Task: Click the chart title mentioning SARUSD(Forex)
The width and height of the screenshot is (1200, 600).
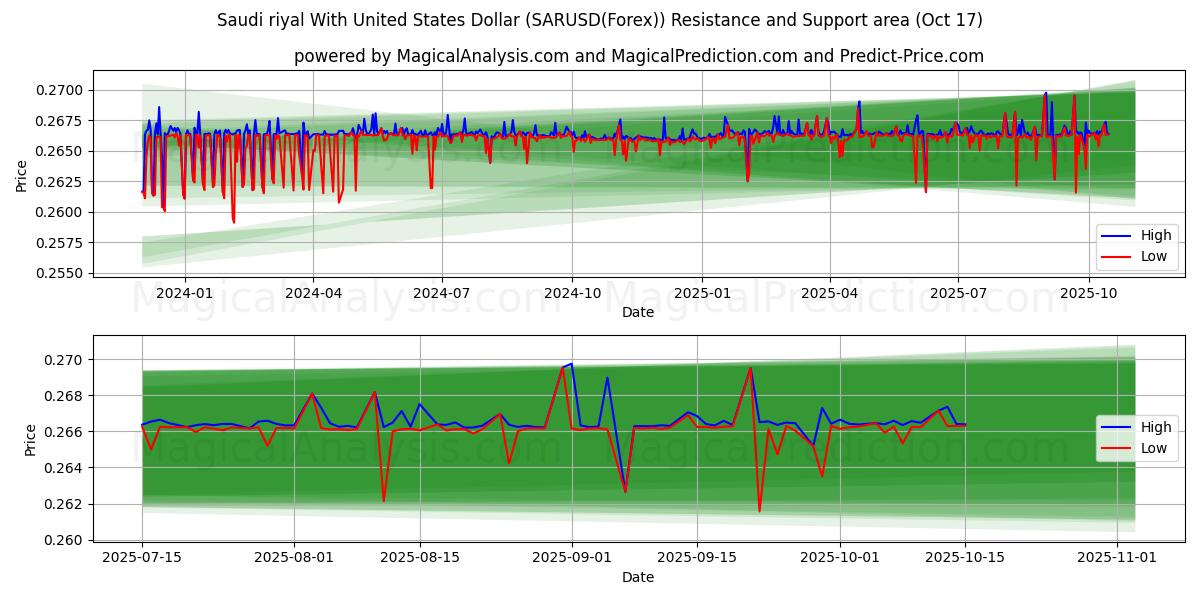Action: tap(599, 20)
